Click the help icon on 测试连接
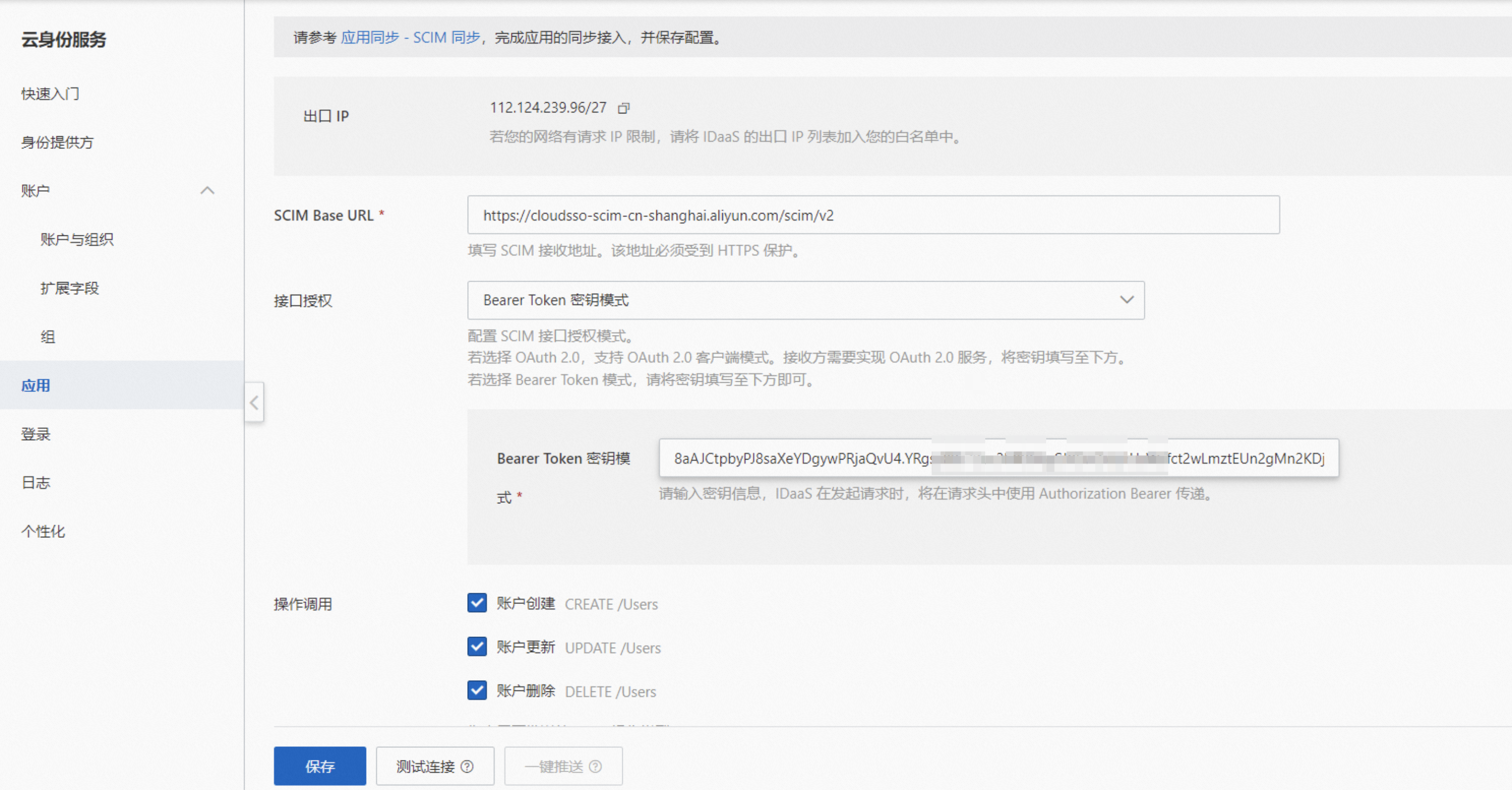This screenshot has height=790, width=1512. pos(467,767)
